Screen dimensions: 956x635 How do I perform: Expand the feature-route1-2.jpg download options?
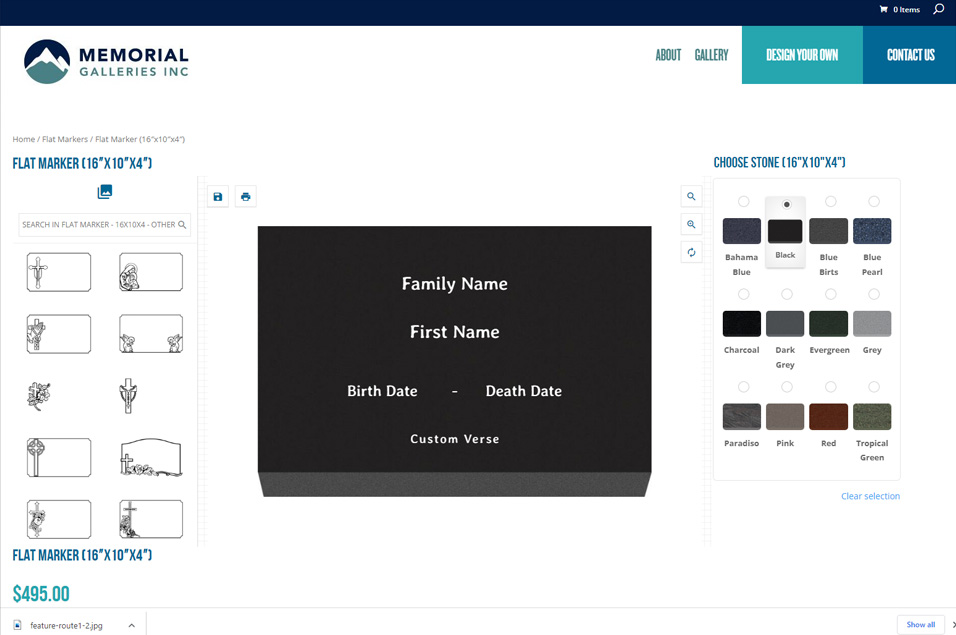tap(131, 625)
